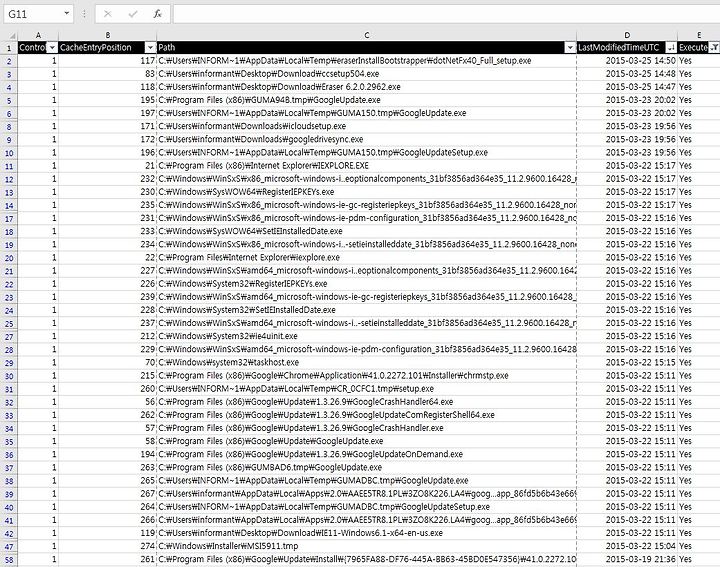Open the LastModifiedTimeUTC sort filter dropdown
The image size is (720, 567).
click(x=671, y=47)
